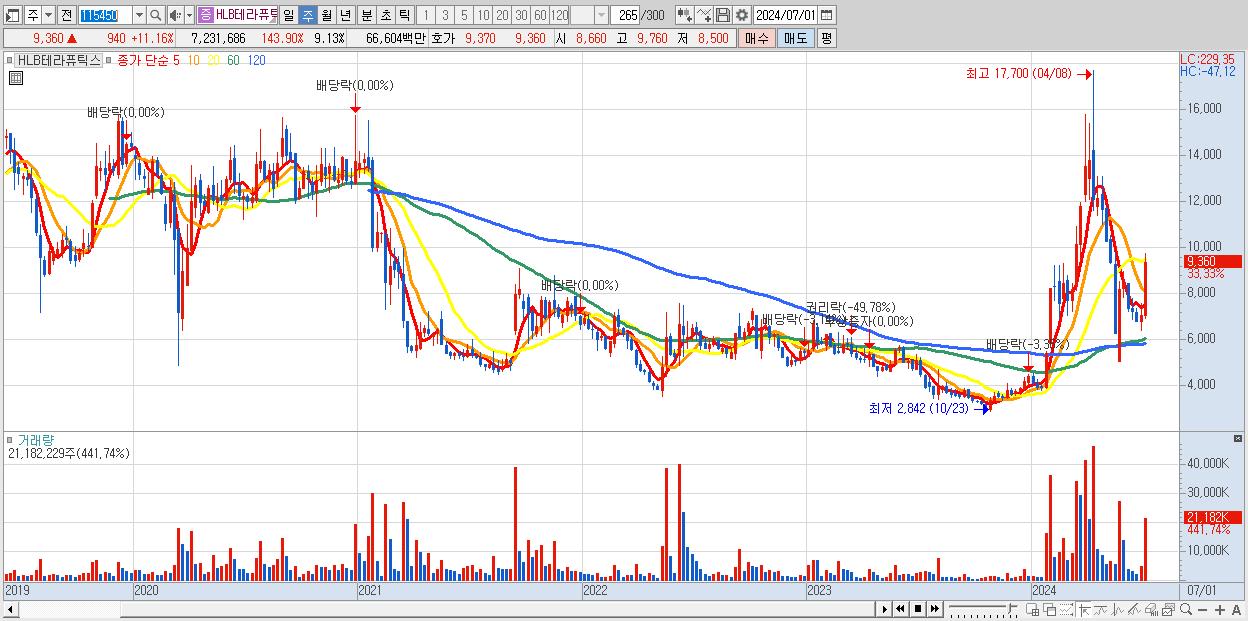Switch to yearly chart (년)
Image resolution: width=1248 pixels, height=621 pixels.
345,15
